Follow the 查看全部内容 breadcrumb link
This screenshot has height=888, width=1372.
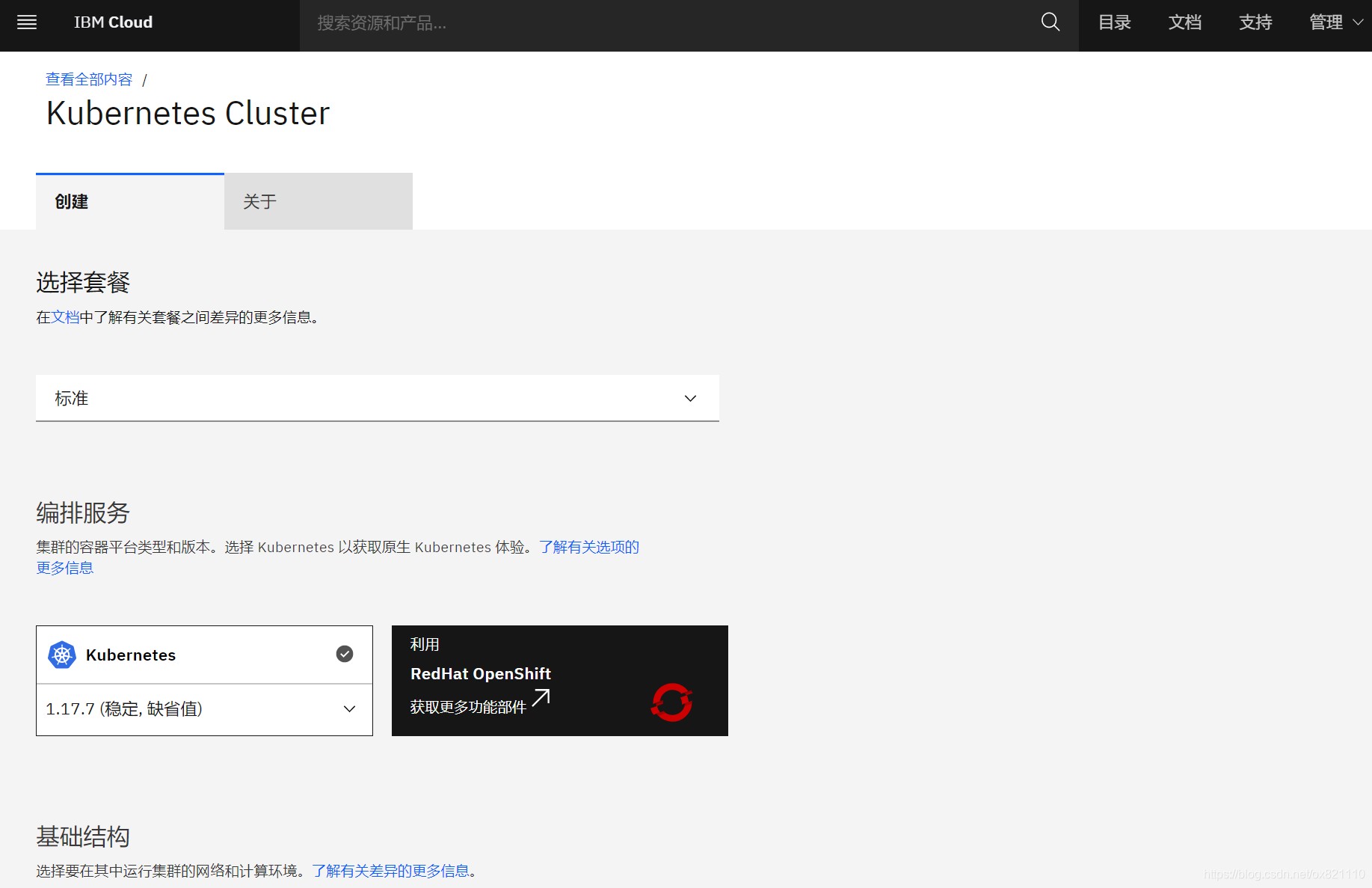click(89, 79)
